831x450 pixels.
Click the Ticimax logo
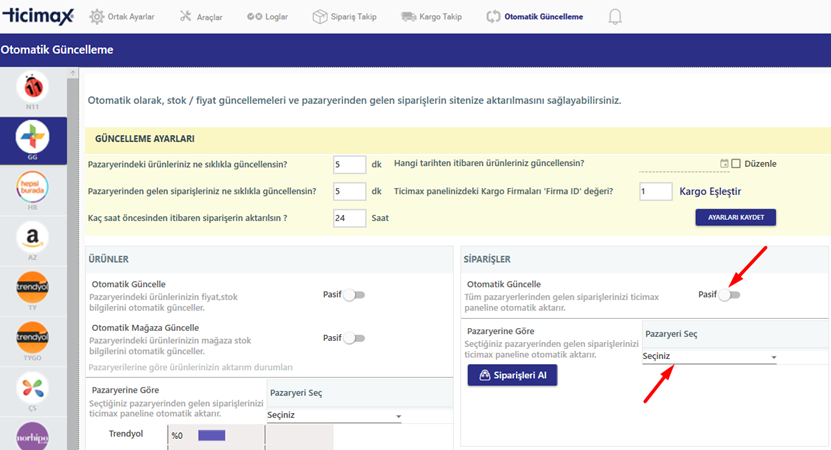pyautogui.click(x=38, y=16)
